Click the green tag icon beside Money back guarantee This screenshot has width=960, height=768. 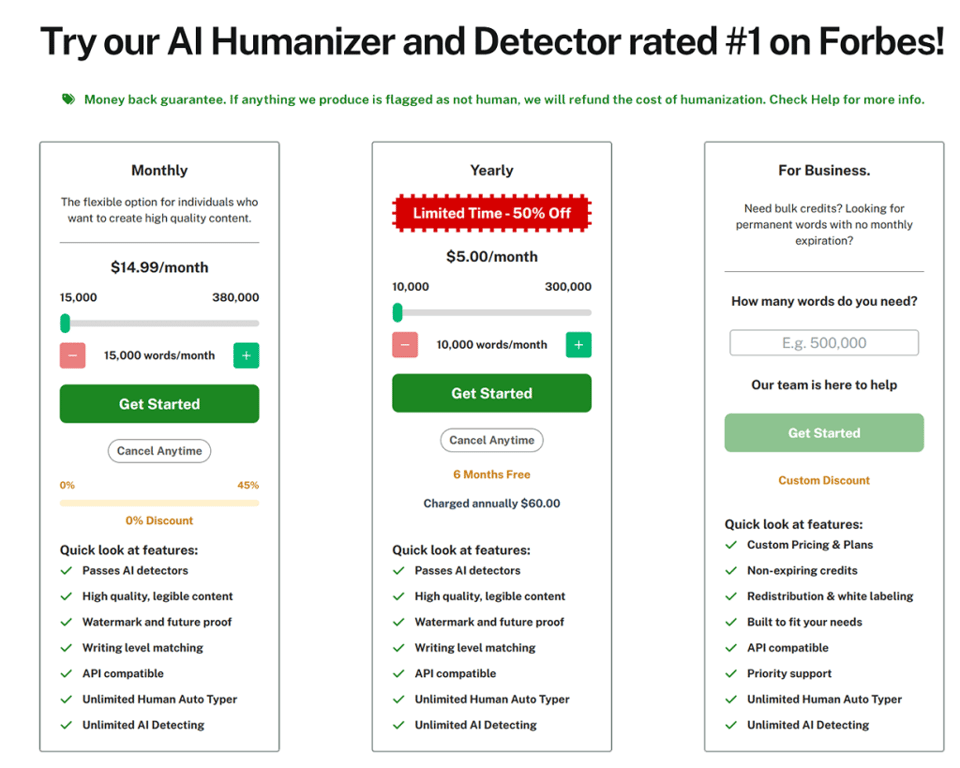(68, 99)
